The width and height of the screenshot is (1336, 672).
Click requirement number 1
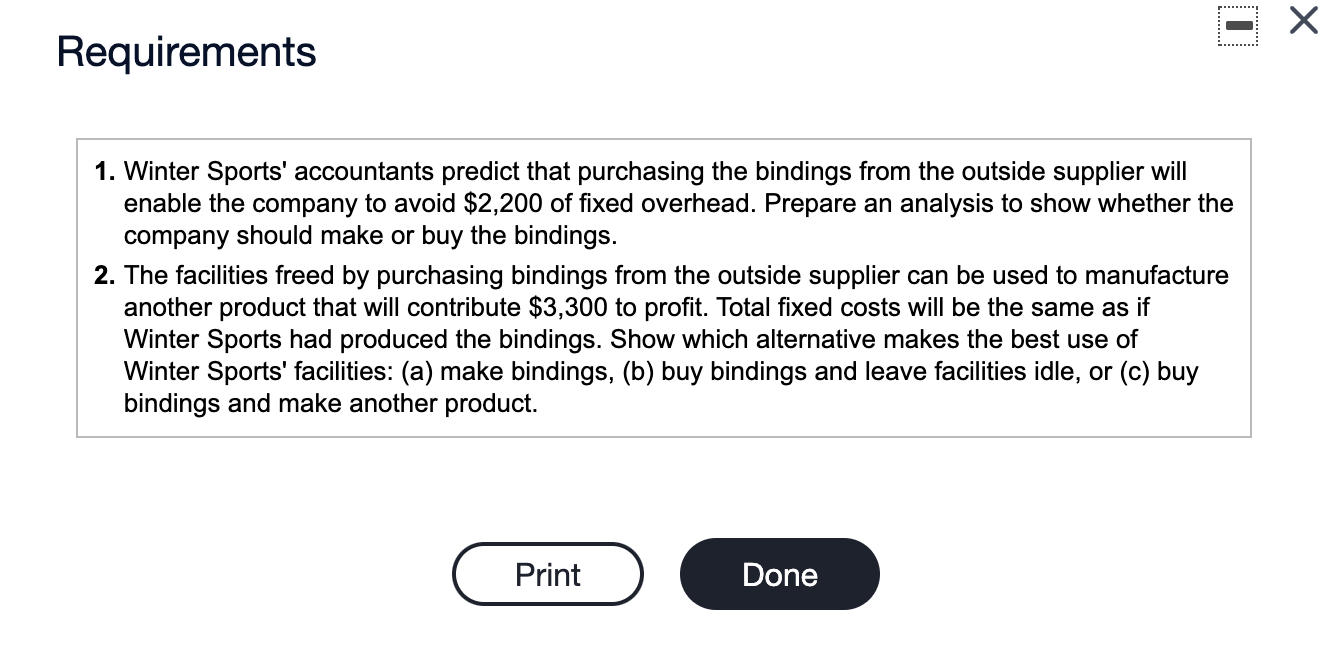pos(104,171)
